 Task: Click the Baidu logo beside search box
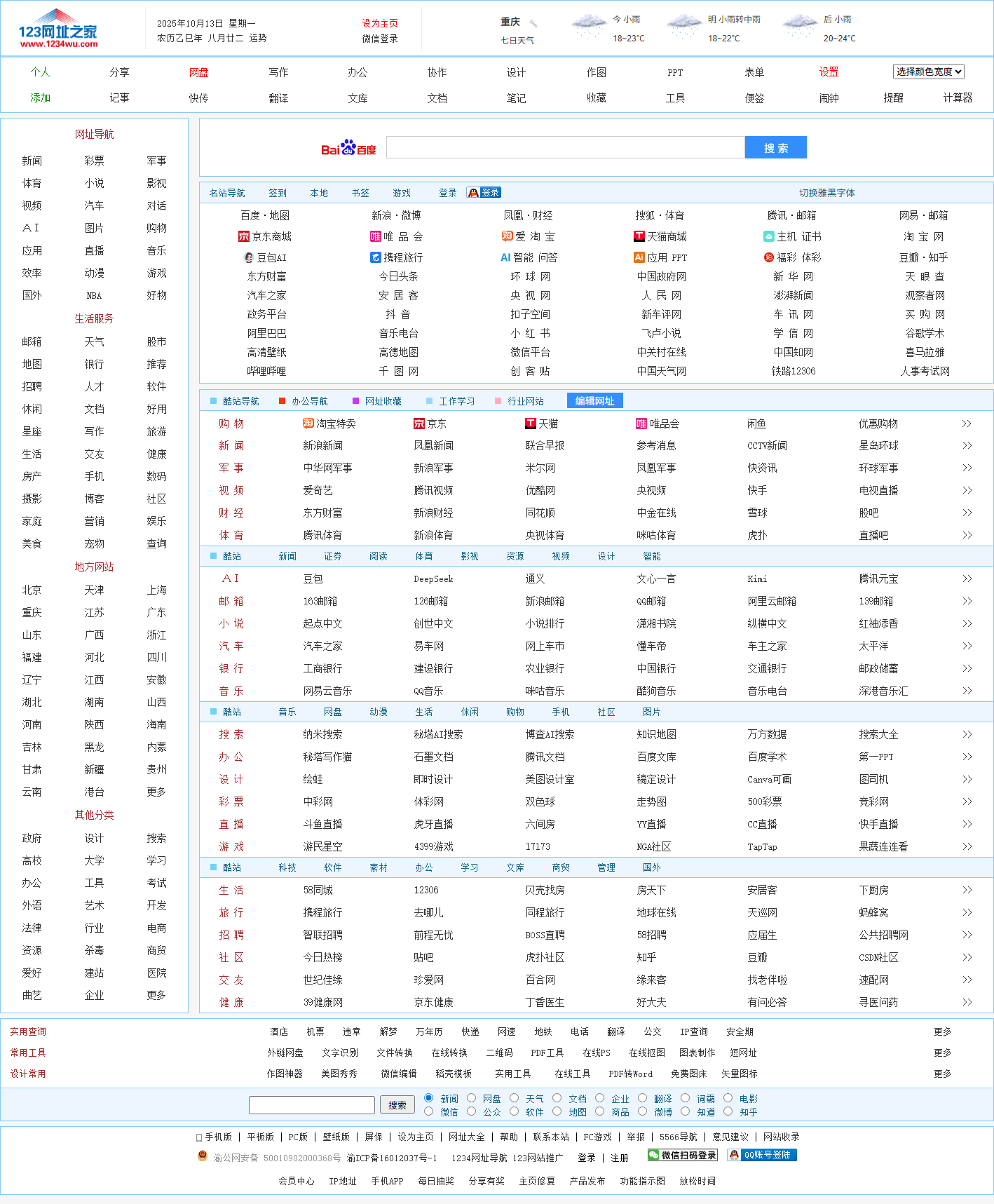coord(348,148)
